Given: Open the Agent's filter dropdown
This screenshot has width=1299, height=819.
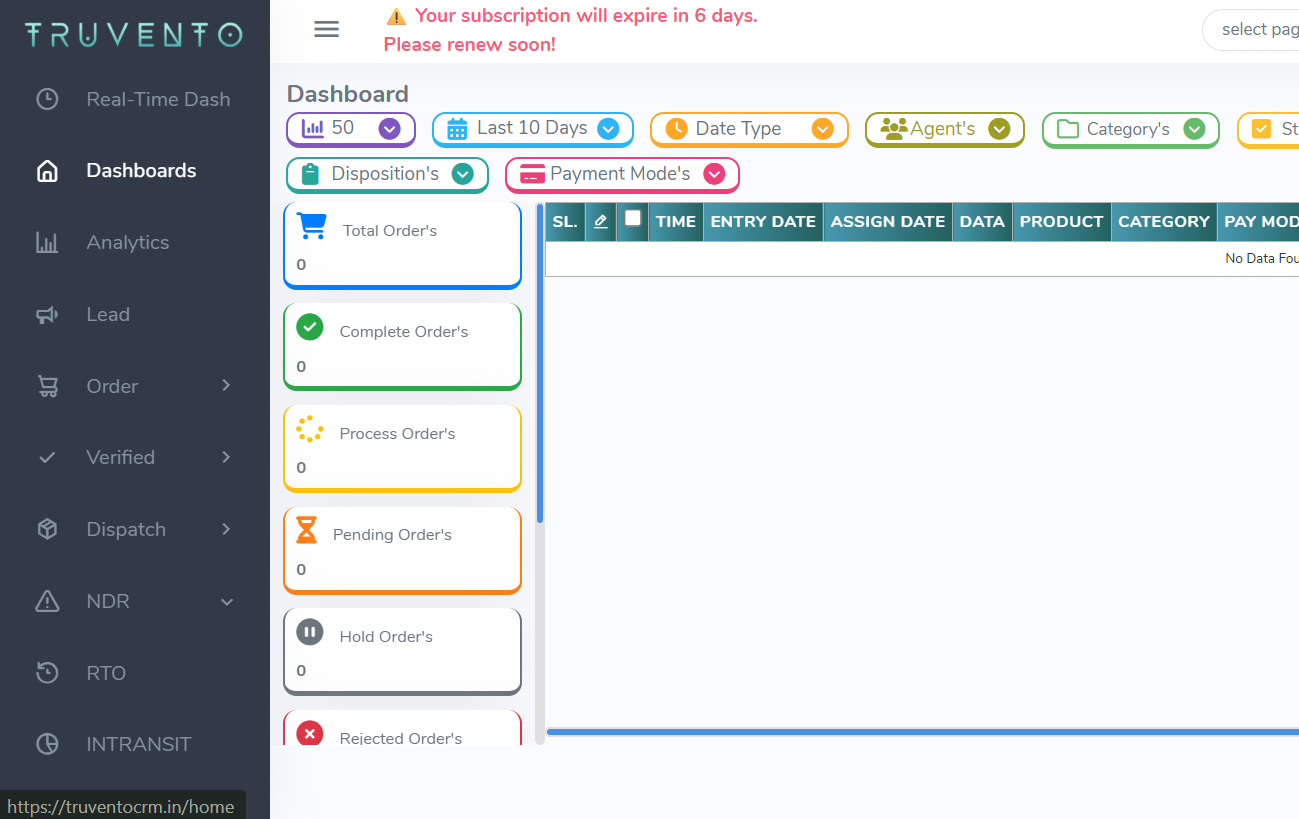Looking at the screenshot, I should (x=944, y=129).
